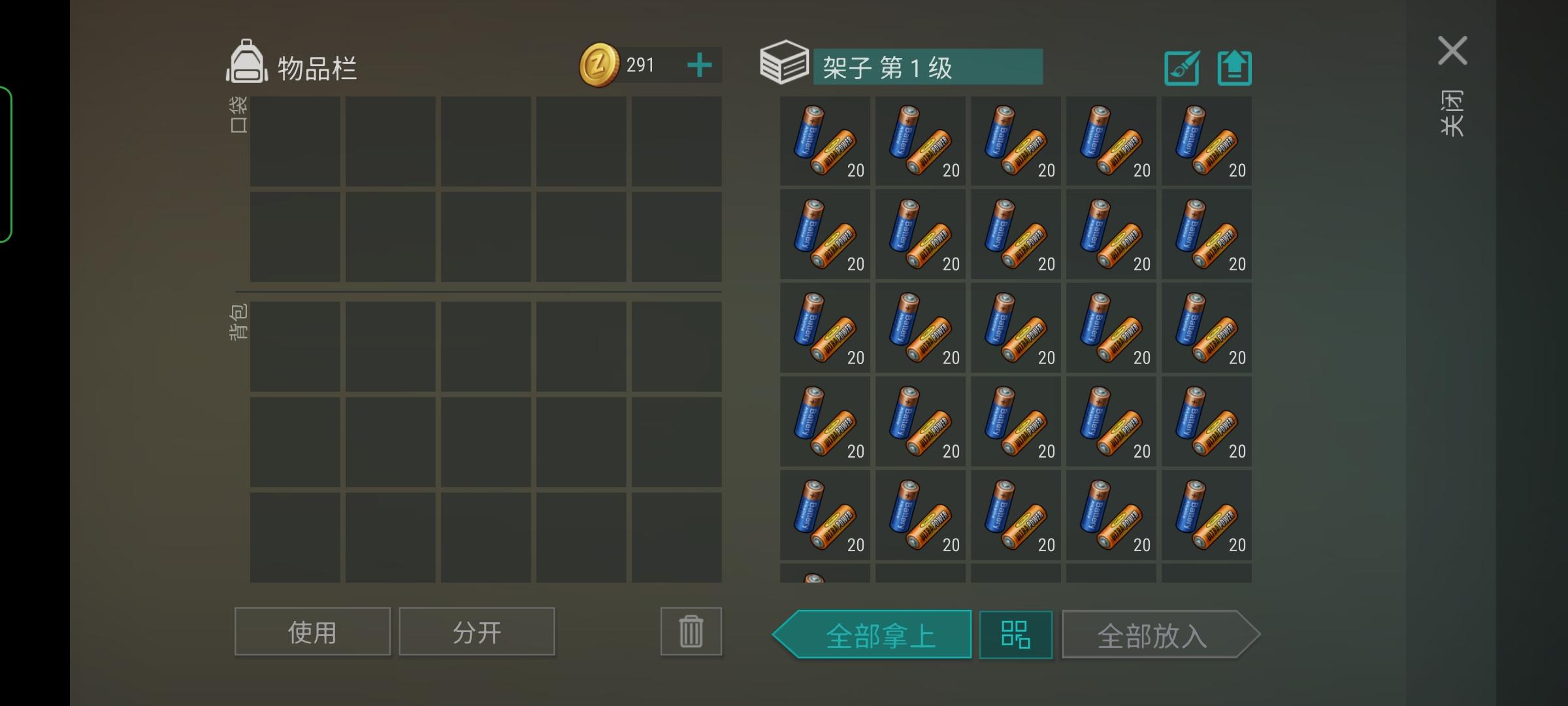Image resolution: width=1568 pixels, height=706 pixels.
Task: Tap the gold coin icon
Action: pos(598,65)
